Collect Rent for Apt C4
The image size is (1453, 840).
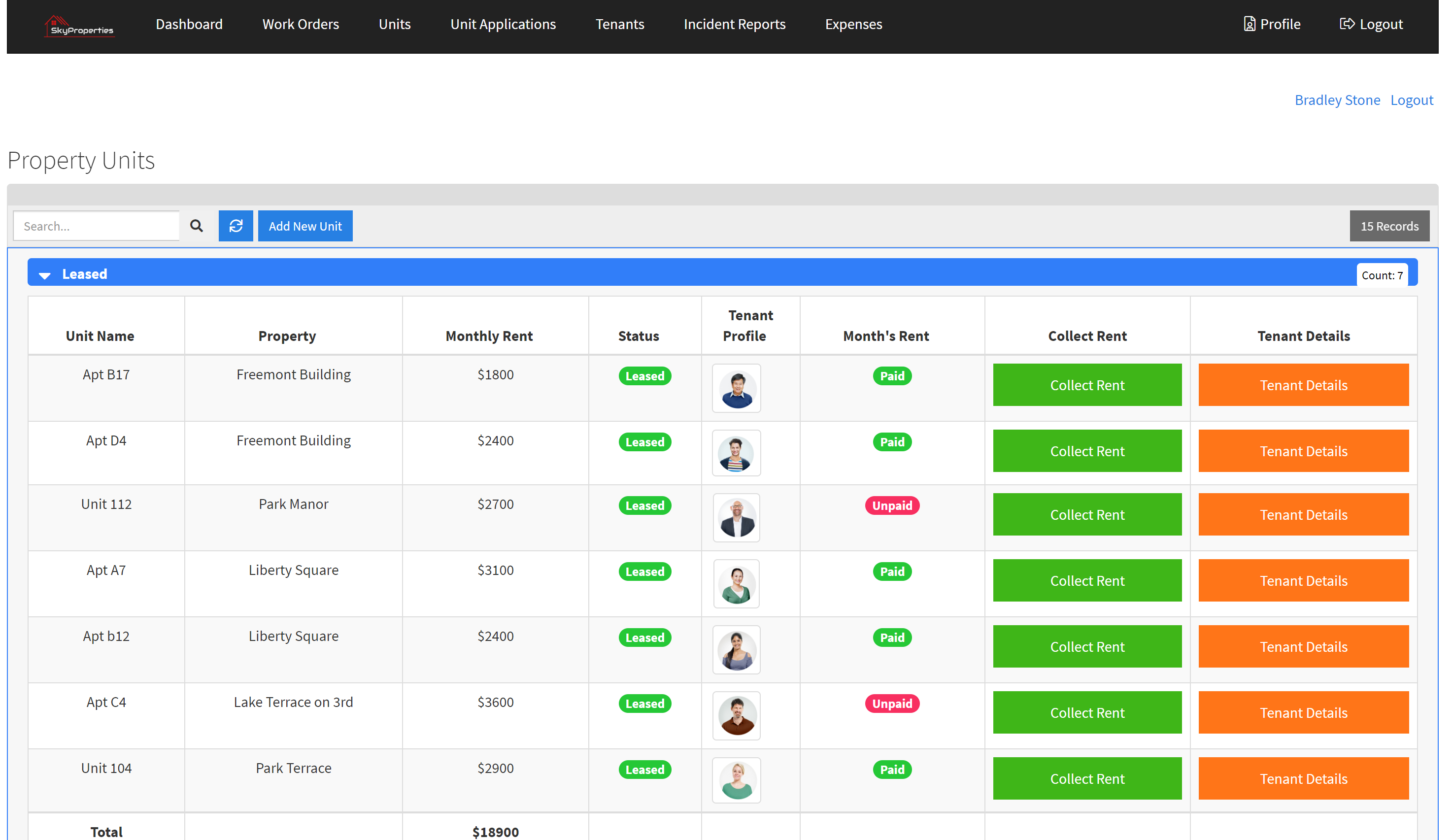[x=1087, y=712]
